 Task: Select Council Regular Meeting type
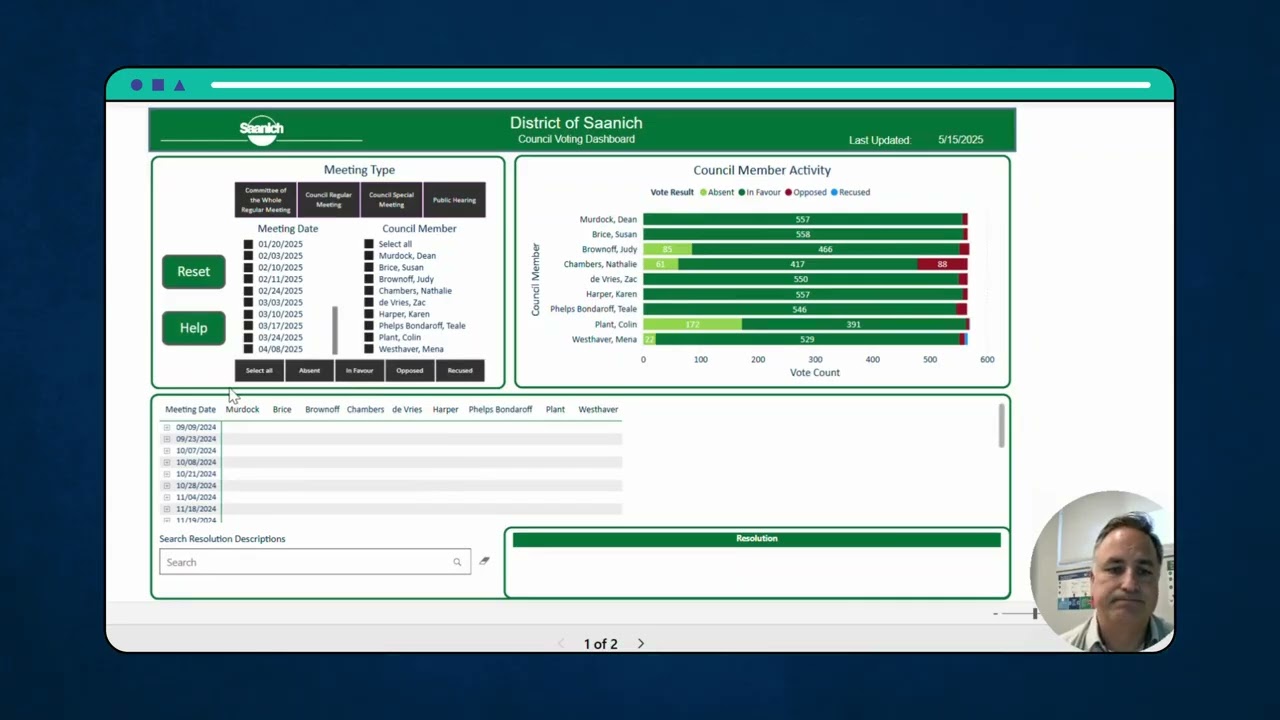[x=329, y=200]
